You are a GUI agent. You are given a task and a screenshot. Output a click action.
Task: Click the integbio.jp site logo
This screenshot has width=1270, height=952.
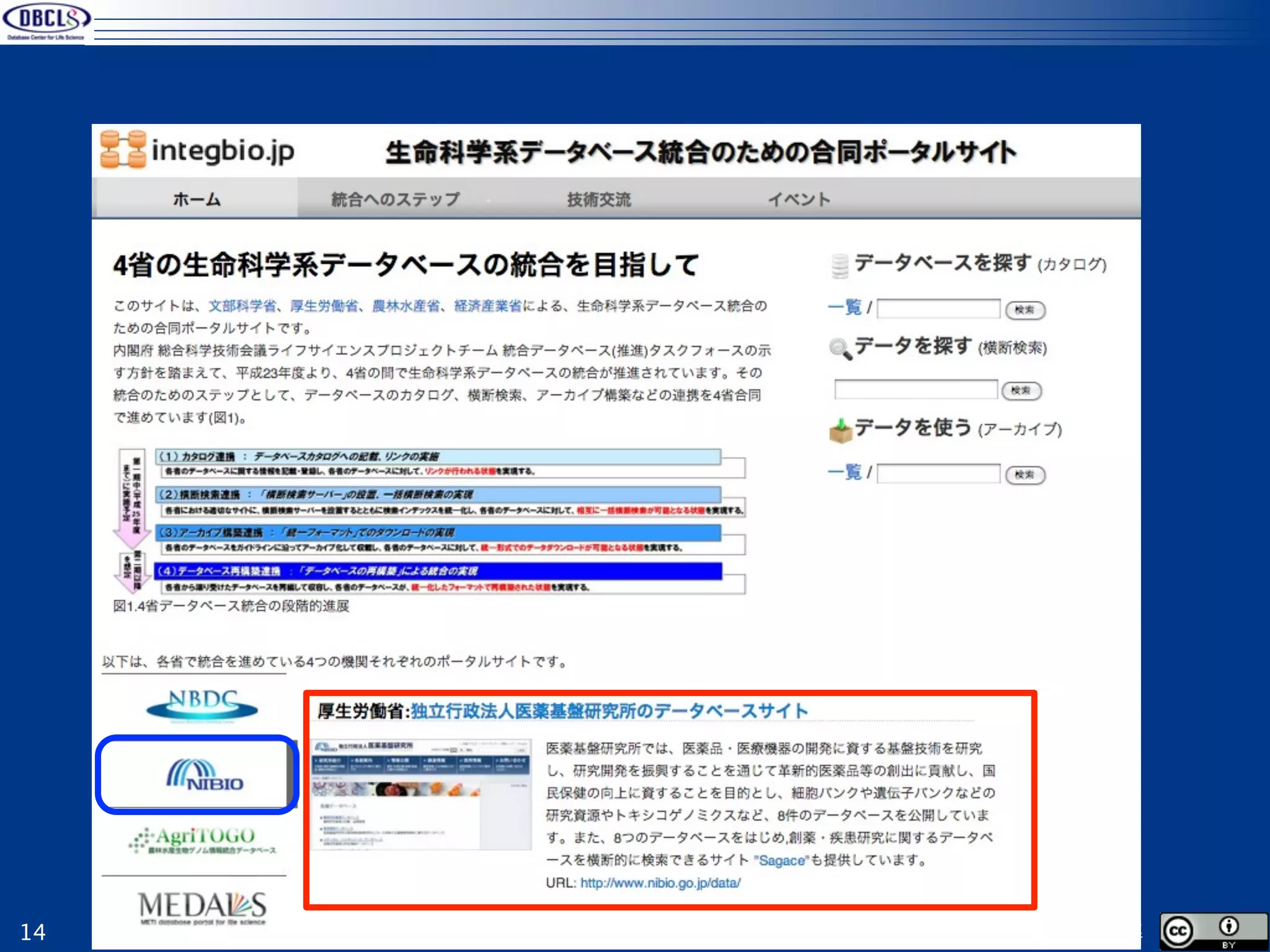click(197, 150)
